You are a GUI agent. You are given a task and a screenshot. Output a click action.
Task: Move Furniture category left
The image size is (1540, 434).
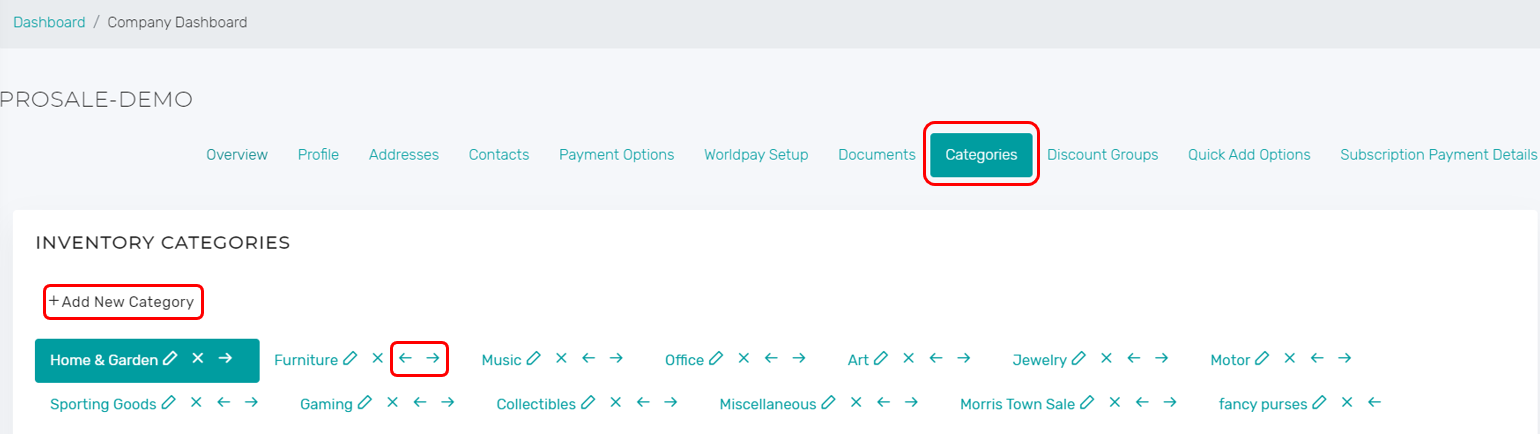405,358
